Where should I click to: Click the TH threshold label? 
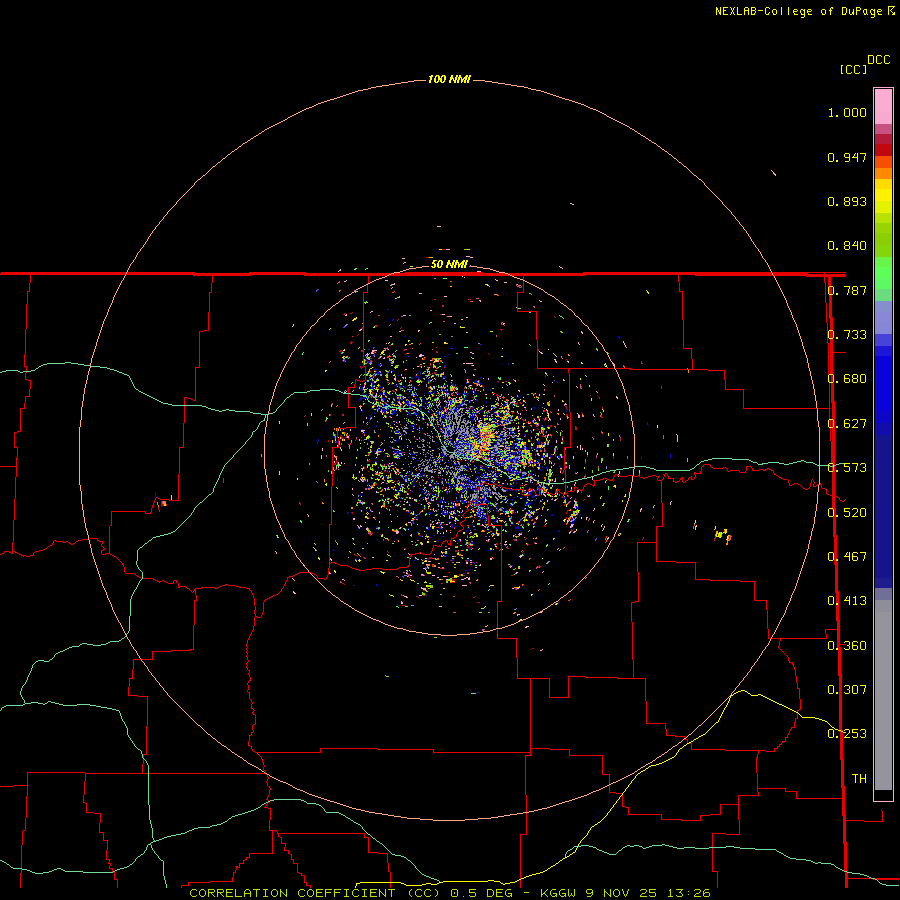[859, 779]
